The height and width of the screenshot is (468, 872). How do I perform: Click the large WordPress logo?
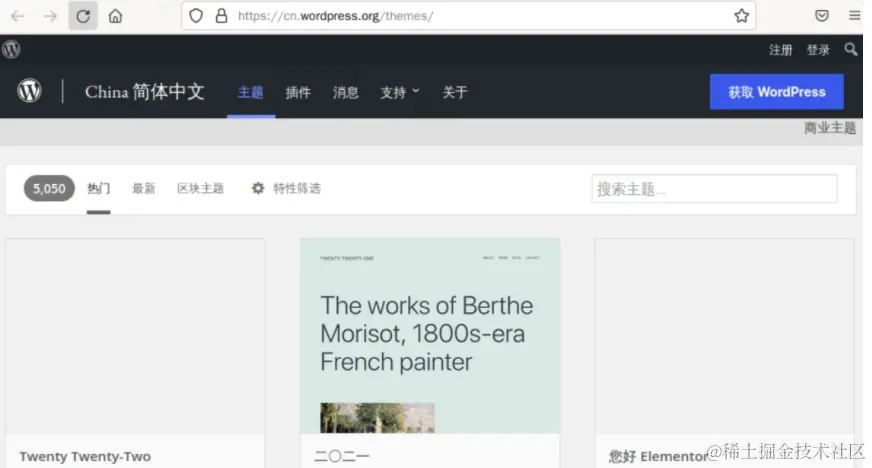pos(29,91)
